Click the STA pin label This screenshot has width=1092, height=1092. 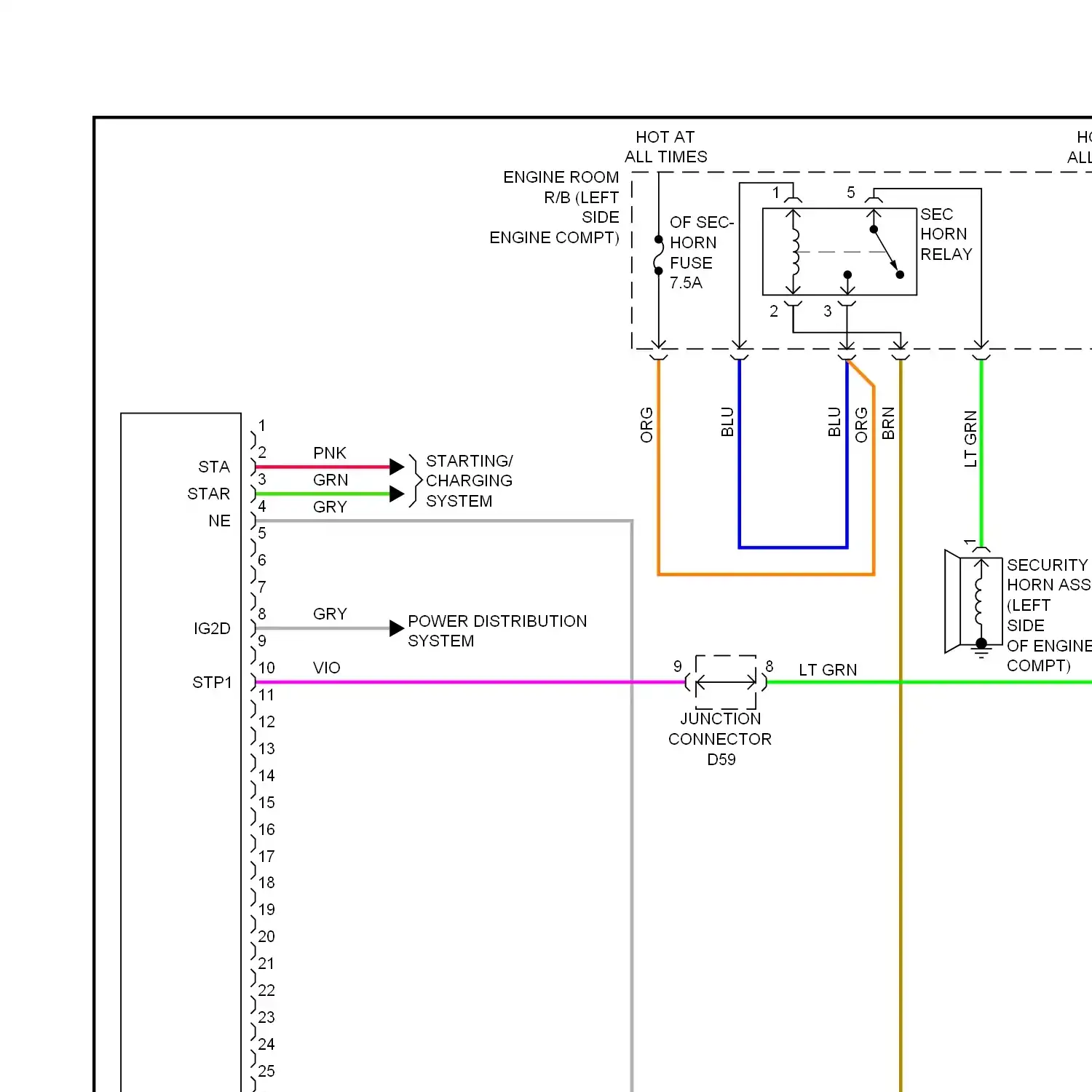pyautogui.click(x=214, y=467)
